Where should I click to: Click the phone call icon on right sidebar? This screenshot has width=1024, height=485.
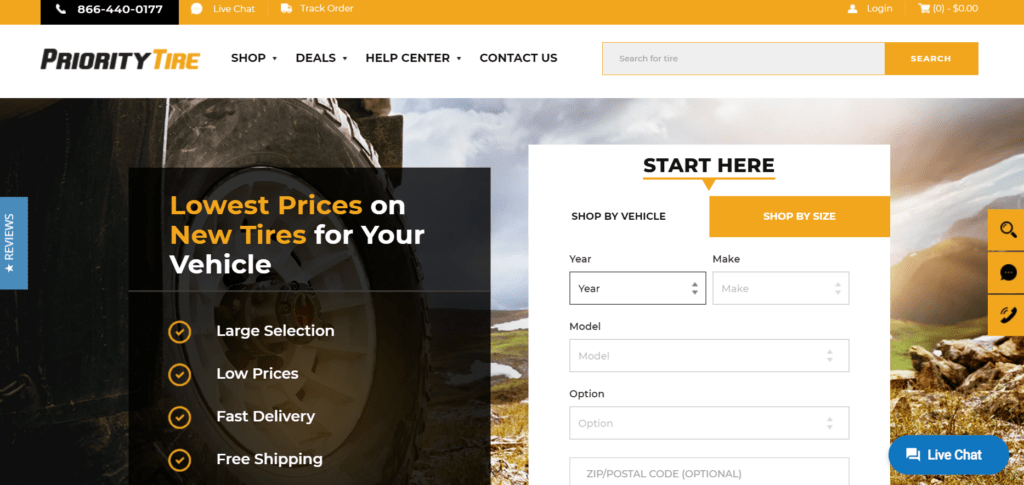click(x=1008, y=315)
